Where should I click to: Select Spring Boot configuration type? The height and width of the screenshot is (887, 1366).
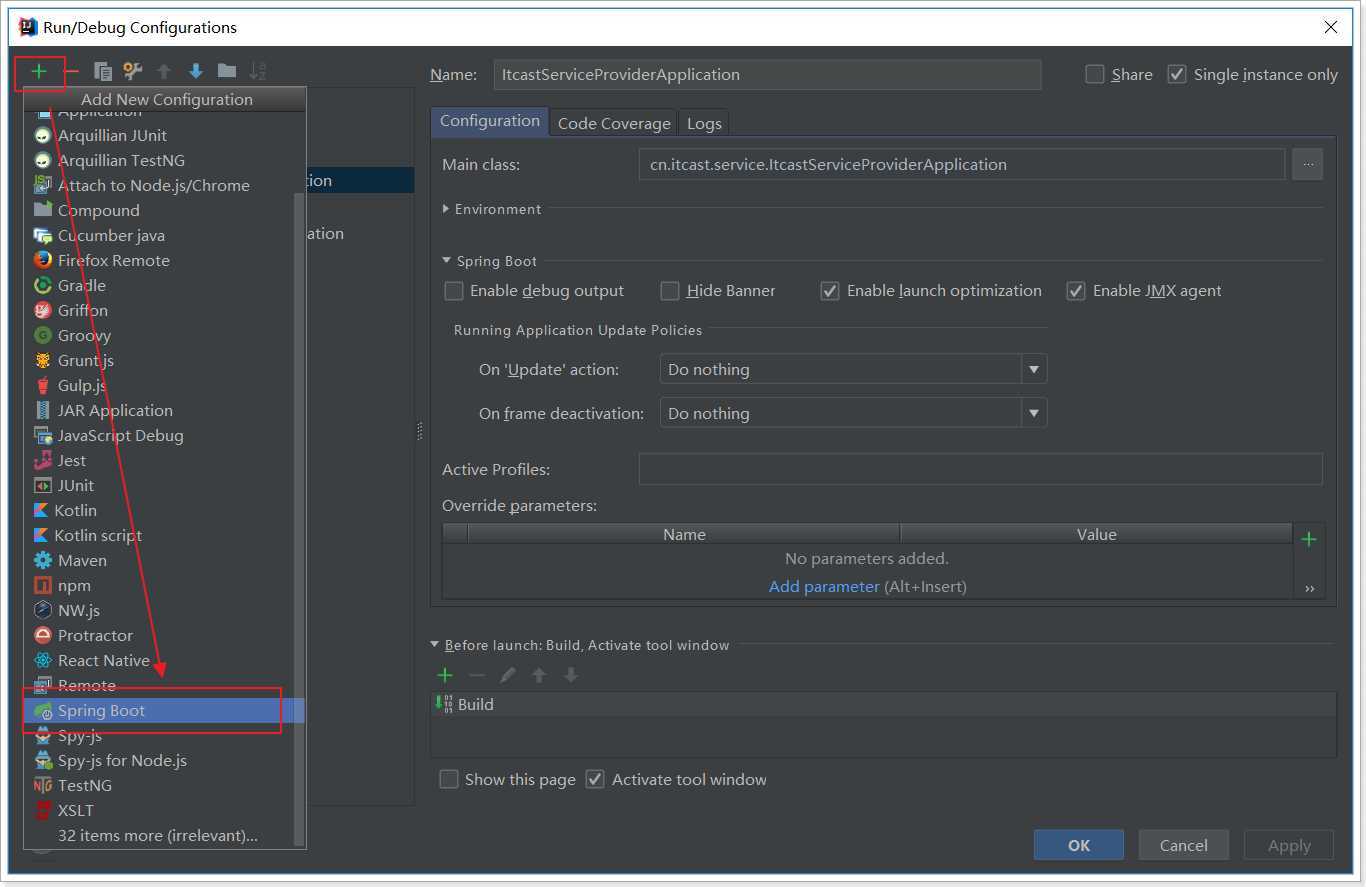[160, 710]
